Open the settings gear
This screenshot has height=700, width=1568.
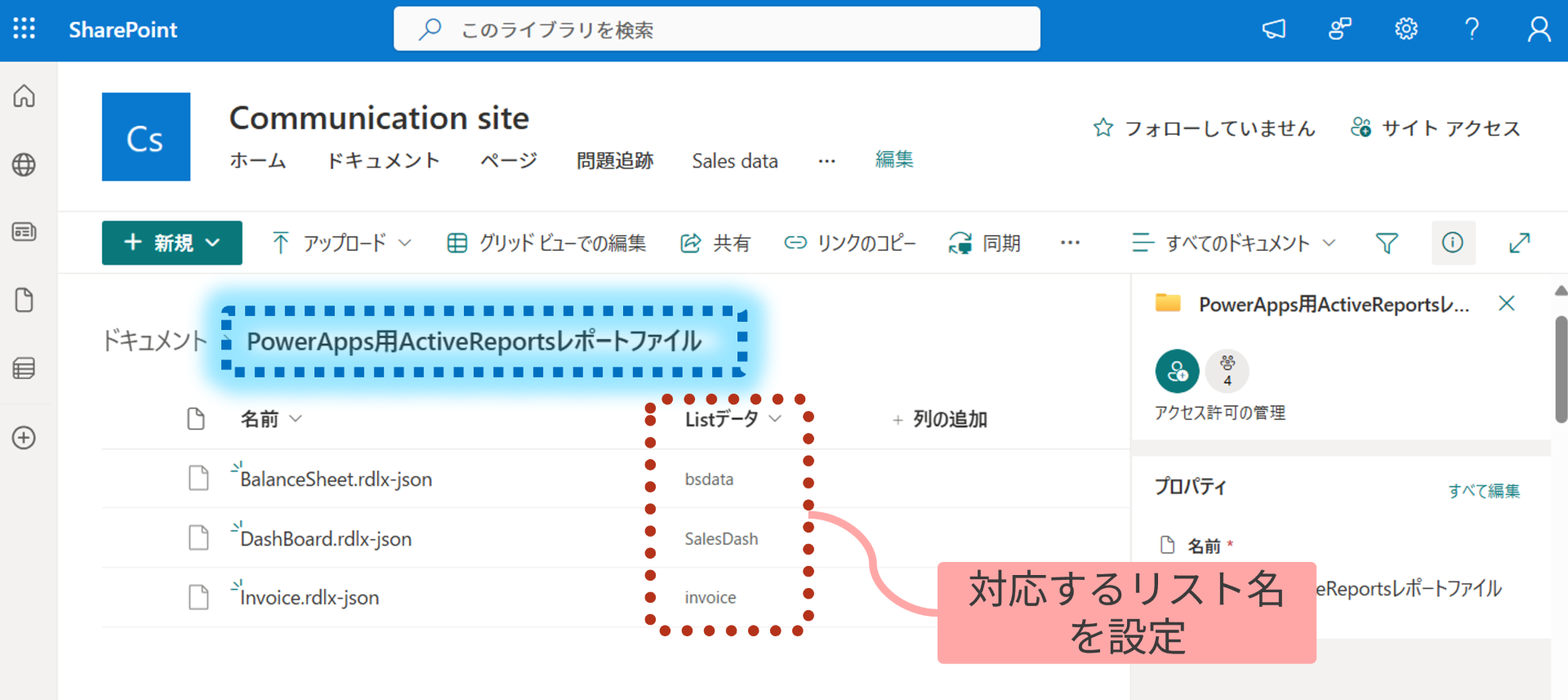[1405, 29]
